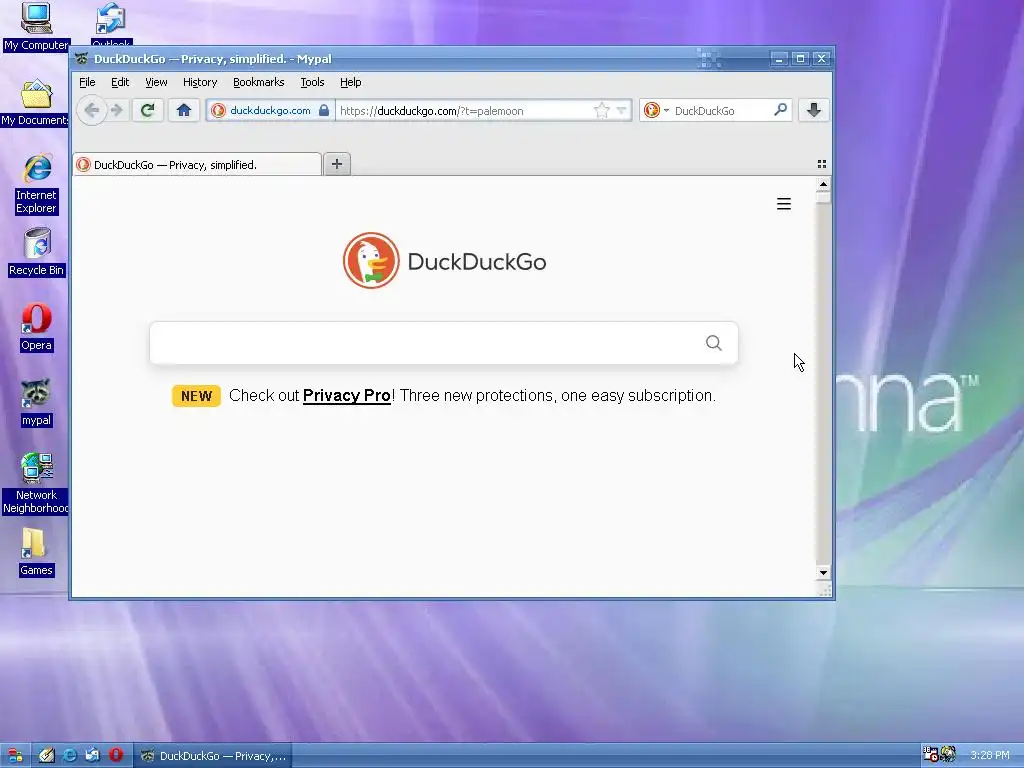Show all tabs with the grid icon
Screen dimensions: 1024x768
click(x=822, y=164)
